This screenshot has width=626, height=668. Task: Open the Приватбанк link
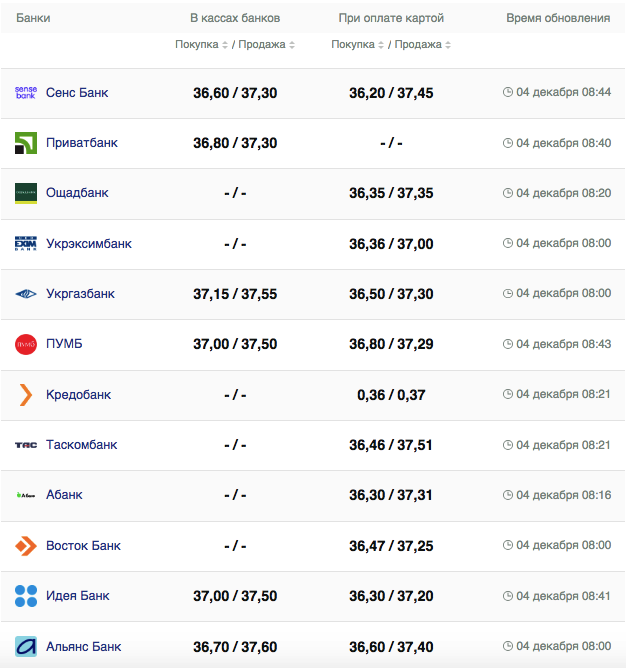coord(82,143)
